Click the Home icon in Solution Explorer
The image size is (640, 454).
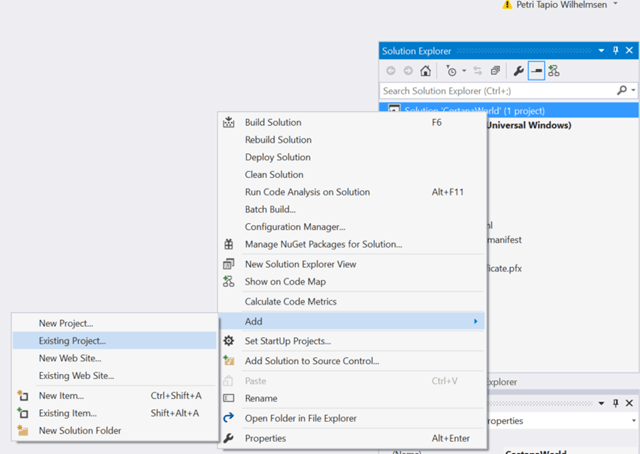[x=426, y=71]
